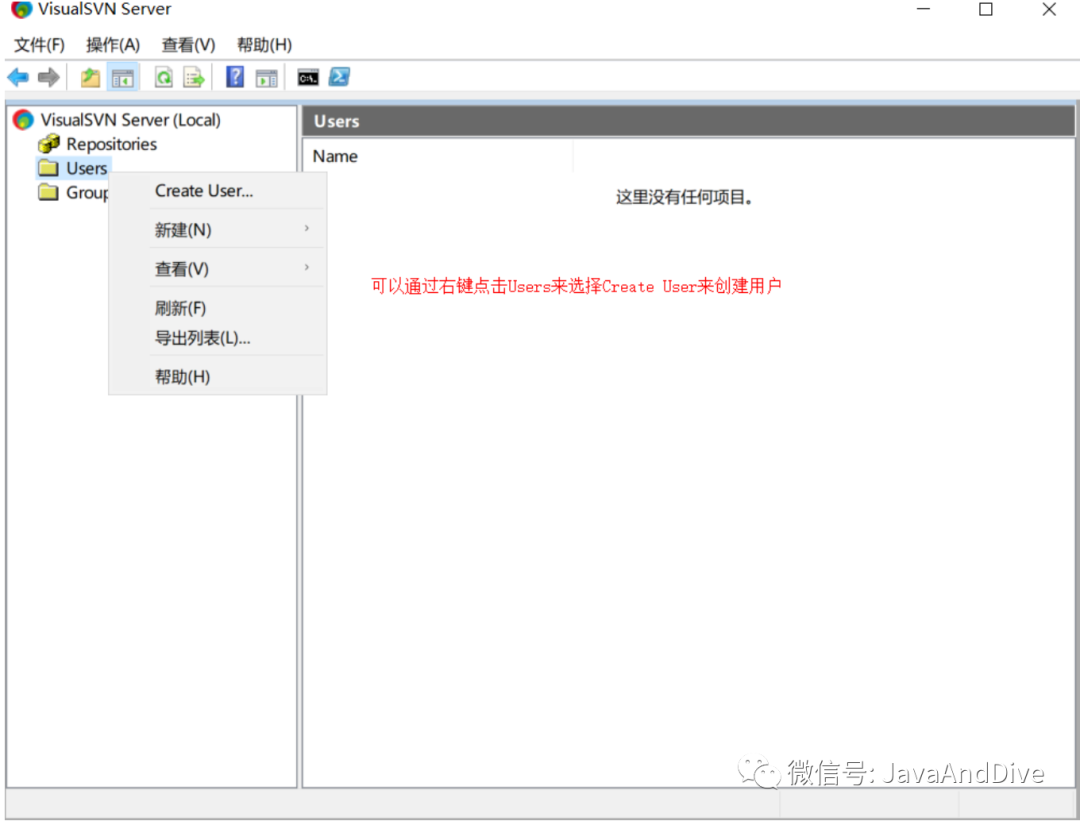Choose Create User... from context menu

coord(218,191)
